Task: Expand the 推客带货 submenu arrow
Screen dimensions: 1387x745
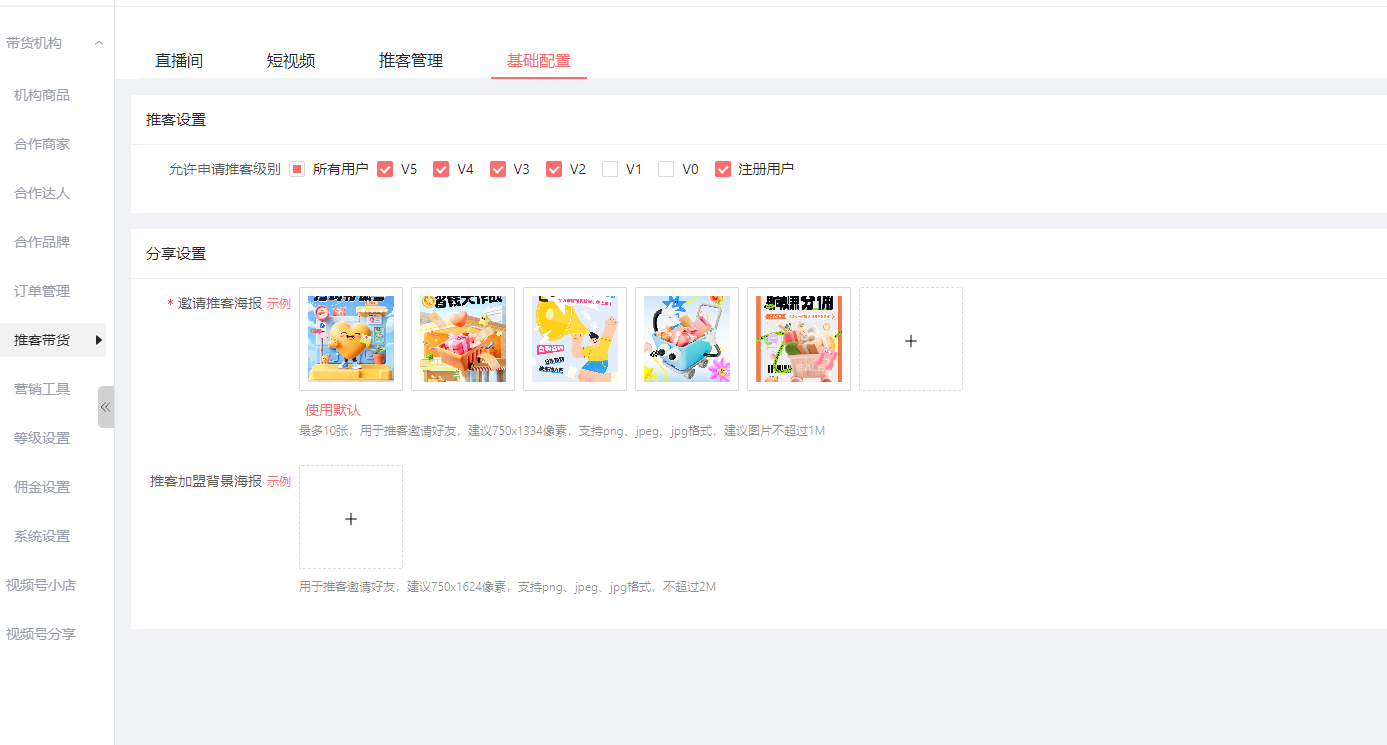Action: pyautogui.click(x=98, y=340)
